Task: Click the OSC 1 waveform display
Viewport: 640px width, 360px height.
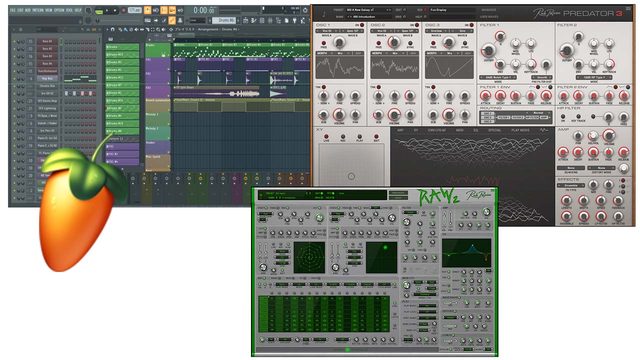Action: click(x=340, y=68)
